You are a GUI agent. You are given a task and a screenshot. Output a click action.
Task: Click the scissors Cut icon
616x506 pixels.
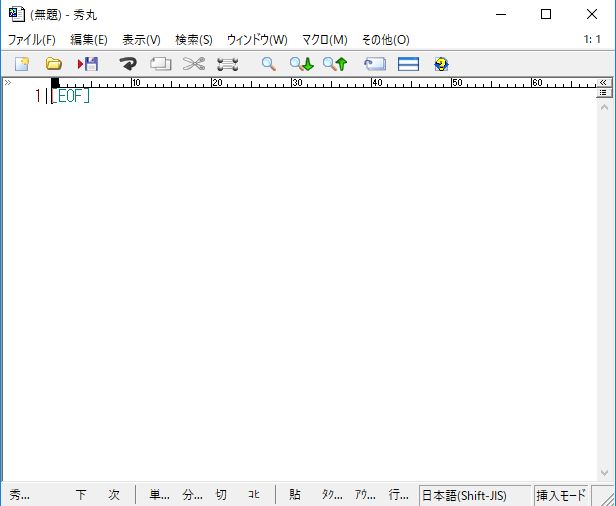[194, 64]
